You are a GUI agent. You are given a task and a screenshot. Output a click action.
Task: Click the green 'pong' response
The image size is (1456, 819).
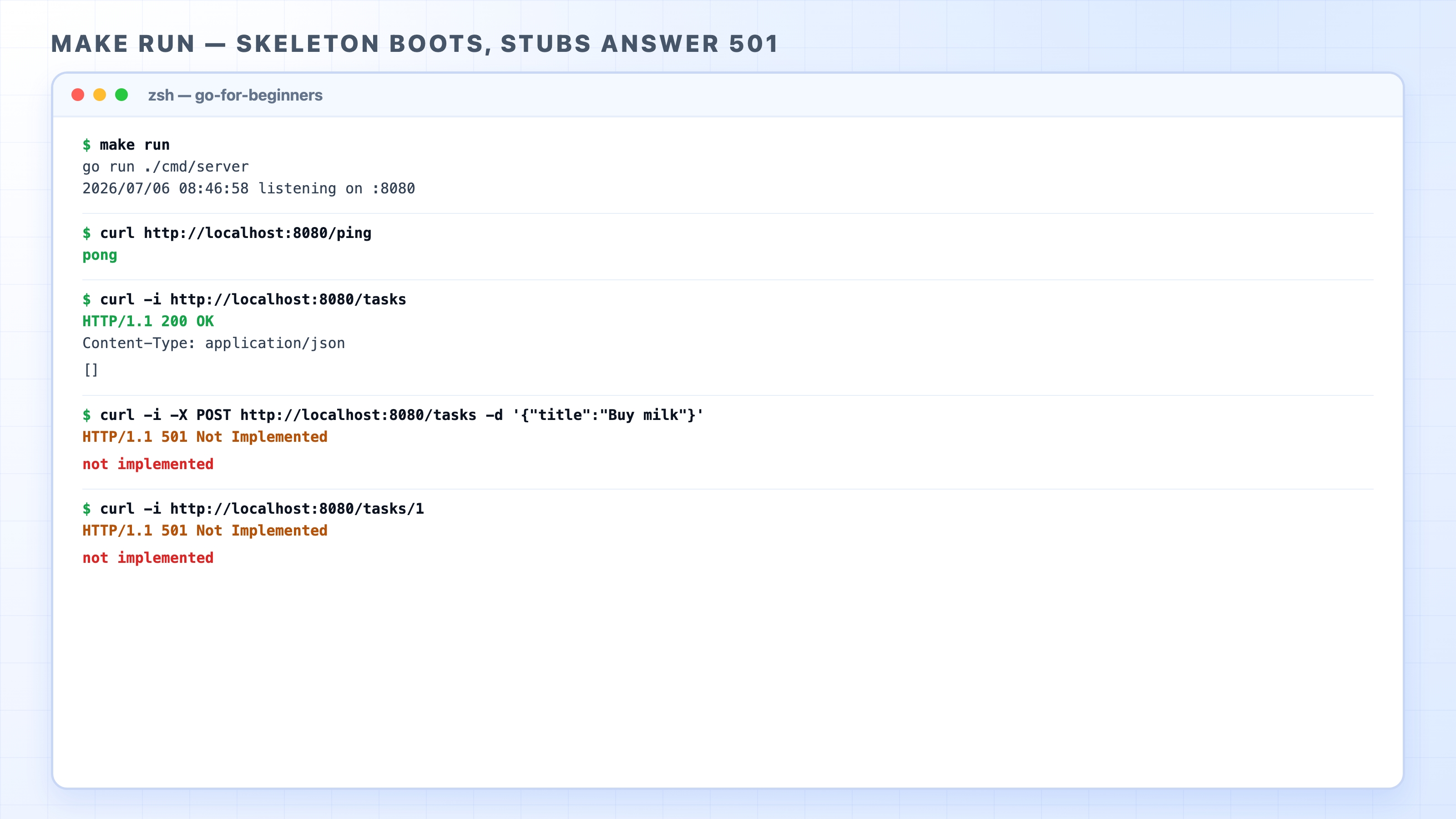pos(100,255)
